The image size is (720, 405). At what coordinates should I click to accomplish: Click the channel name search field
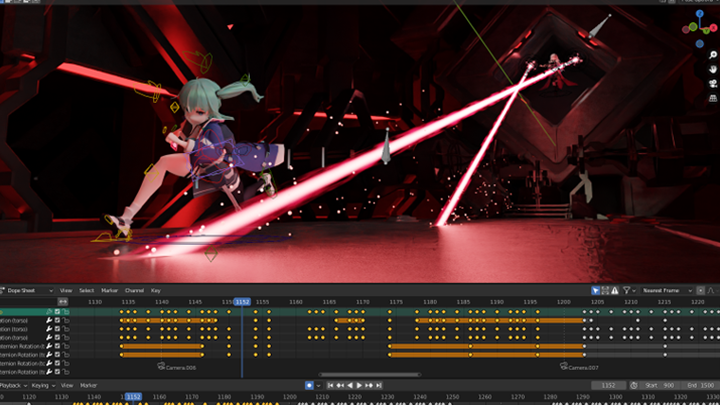[28, 302]
